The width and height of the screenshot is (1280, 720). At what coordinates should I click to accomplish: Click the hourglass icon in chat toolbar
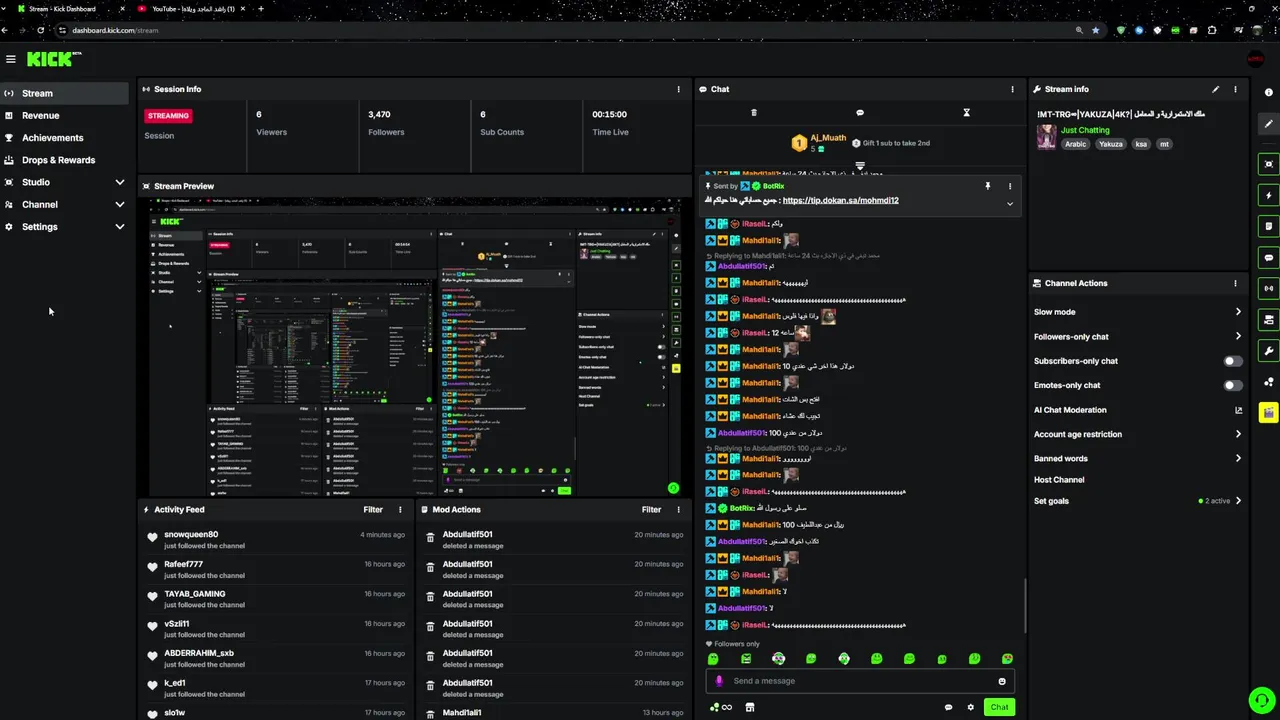[966, 113]
